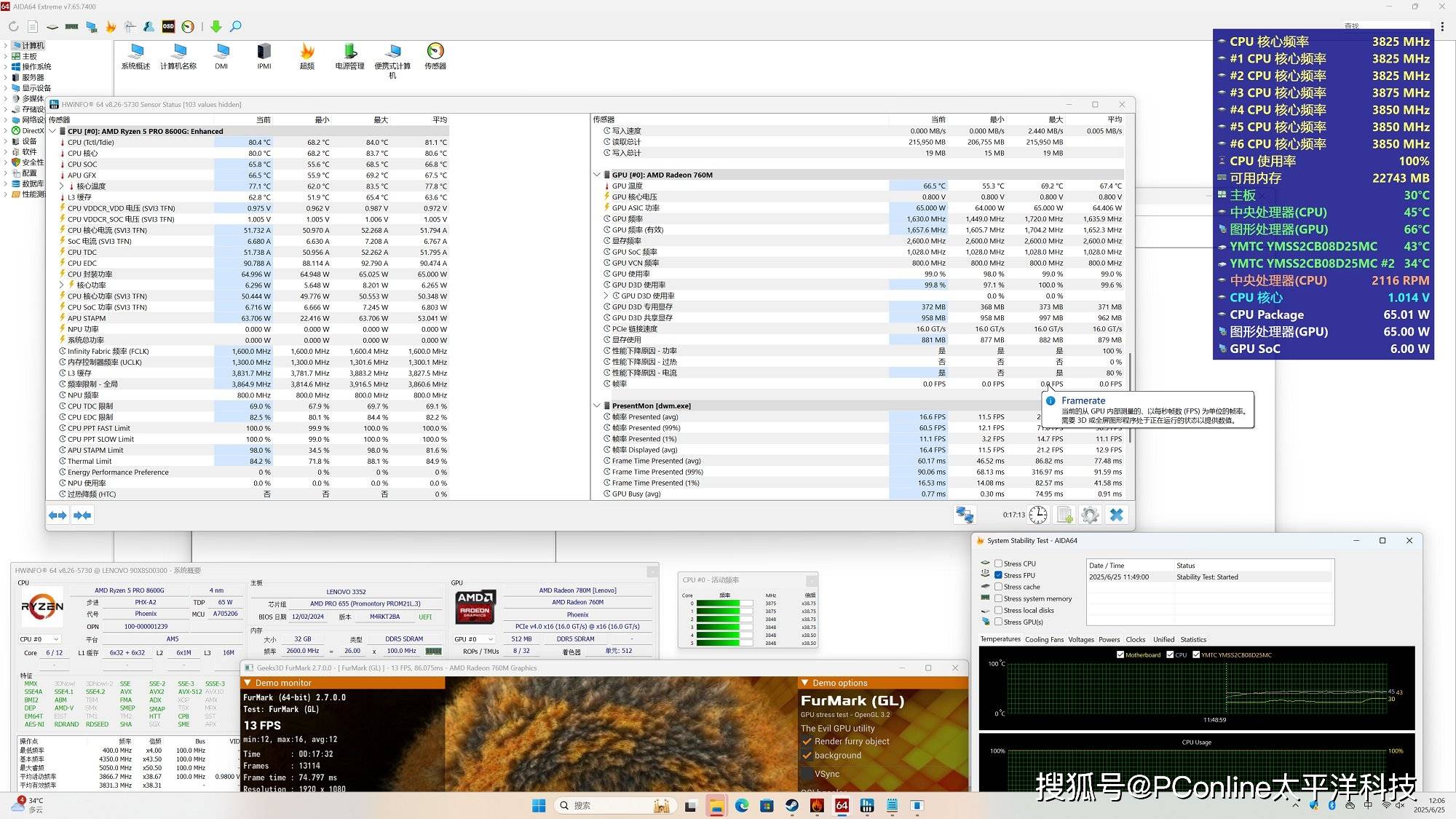The height and width of the screenshot is (819, 1456).
Task: Click the expand columns double-arrow icon
Action: pos(58,515)
